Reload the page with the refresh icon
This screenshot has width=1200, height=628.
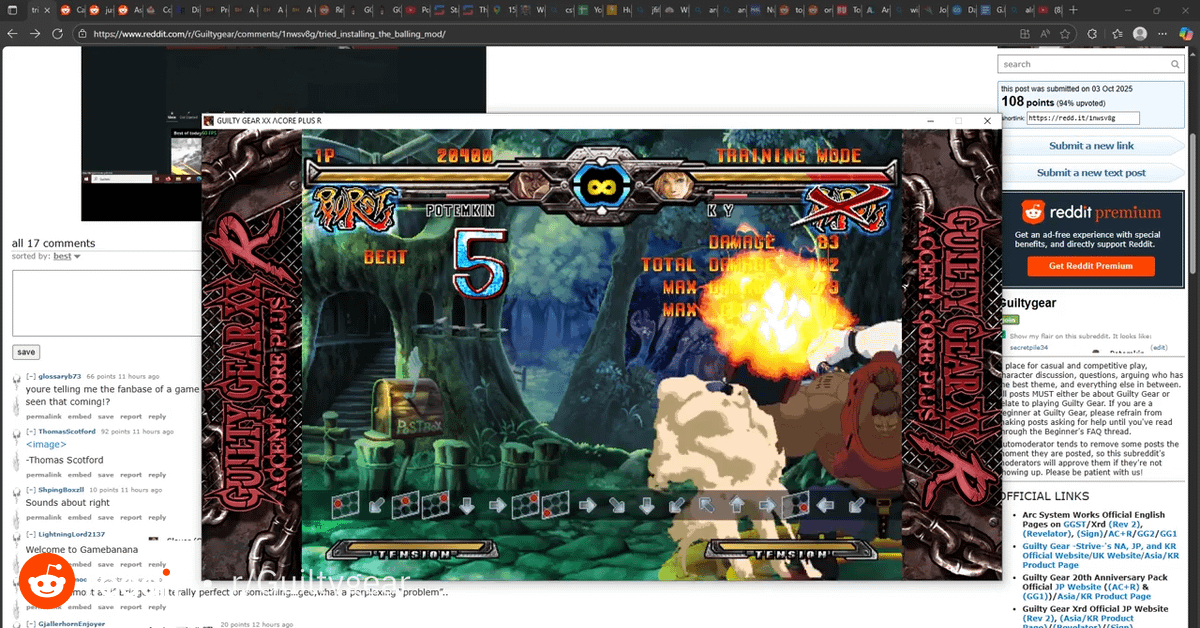59,33
